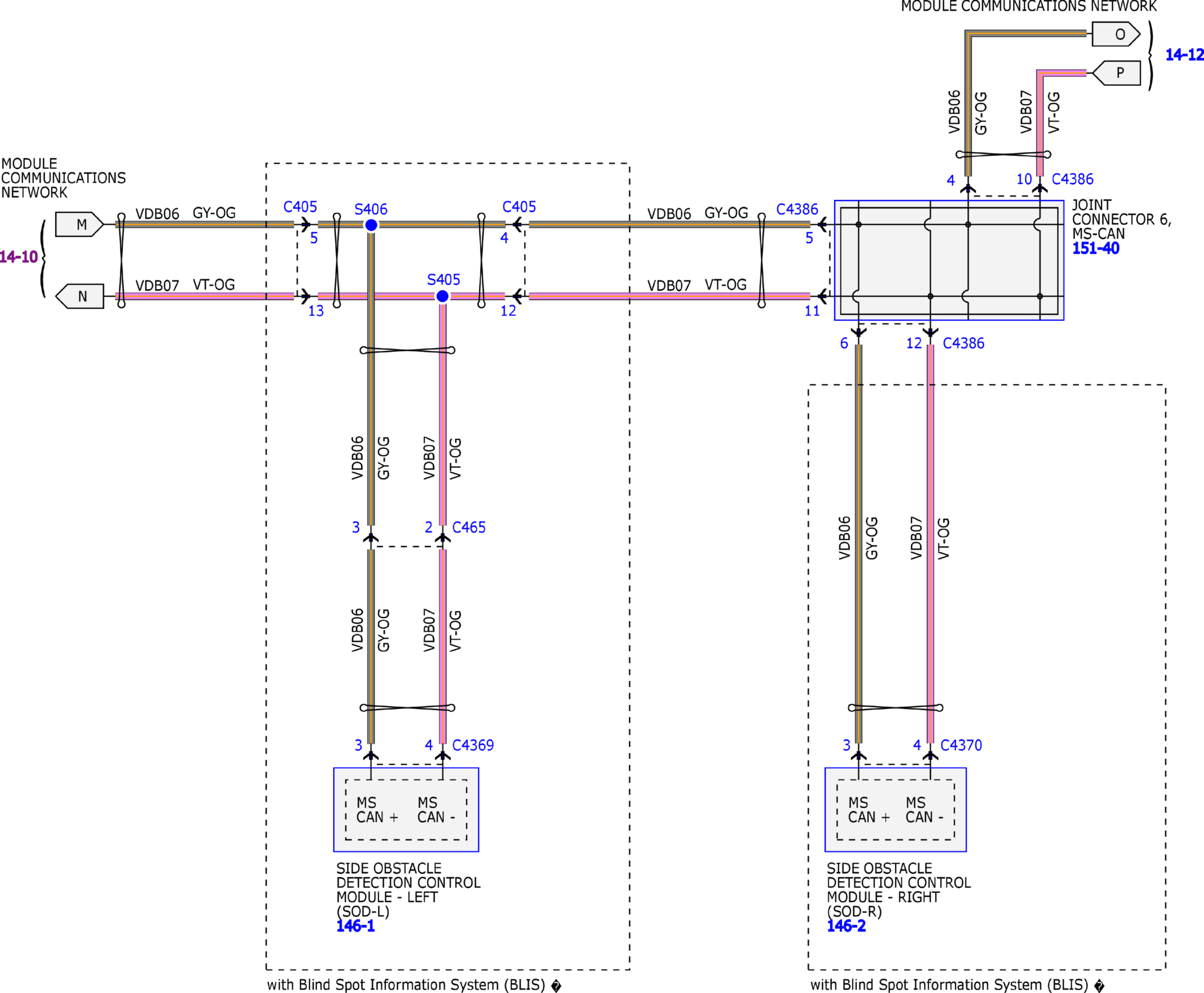Open page reference link 14-10
1204x993 pixels.
[18, 257]
